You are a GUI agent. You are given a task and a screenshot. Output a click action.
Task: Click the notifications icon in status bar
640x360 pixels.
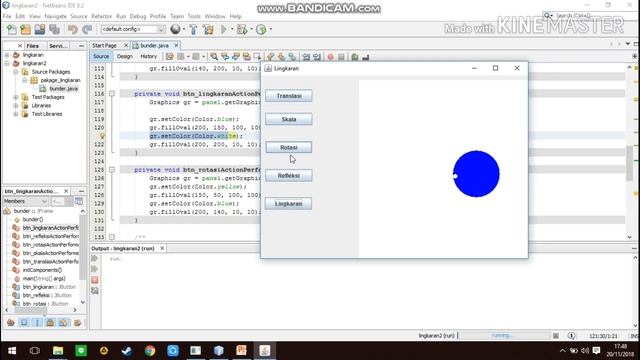click(x=571, y=336)
